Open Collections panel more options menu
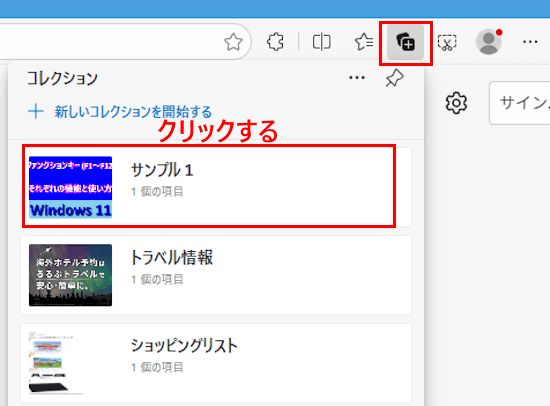The width and height of the screenshot is (550, 406). coord(357,78)
